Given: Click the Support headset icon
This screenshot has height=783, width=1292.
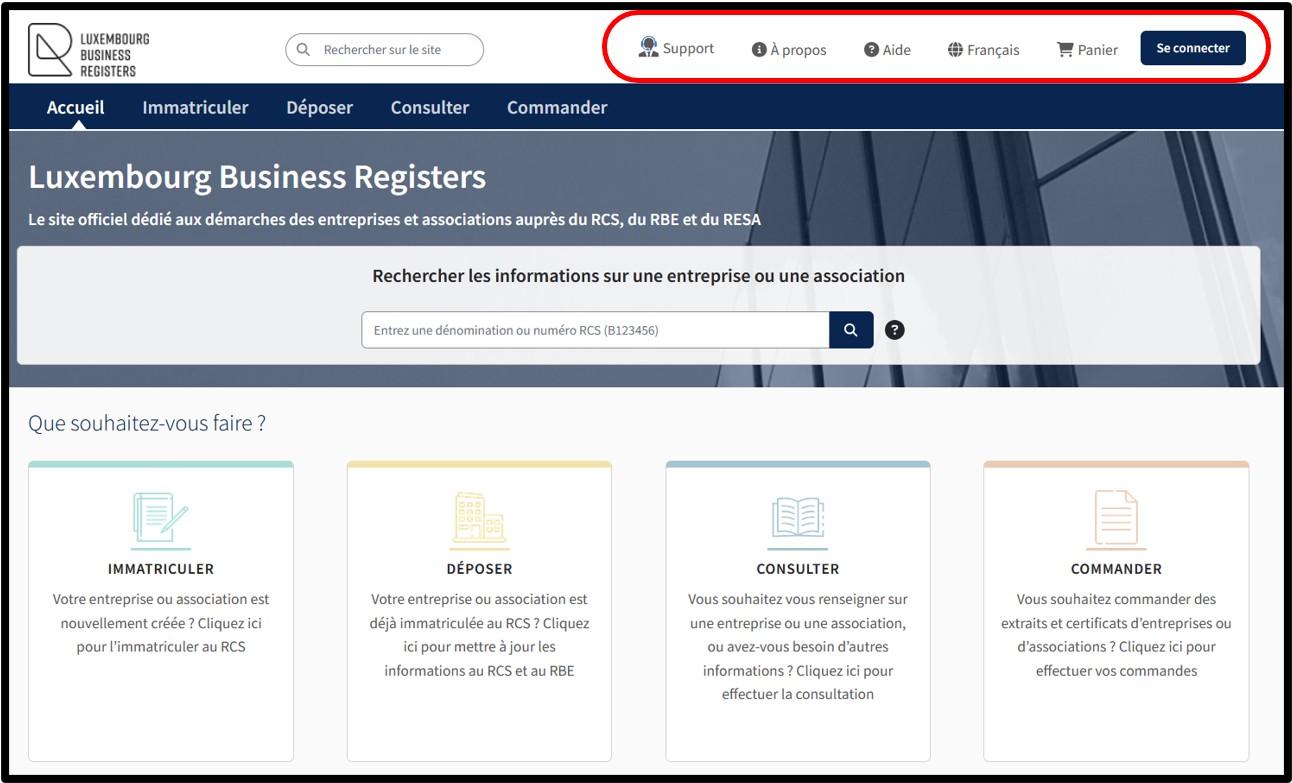Looking at the screenshot, I should [650, 47].
